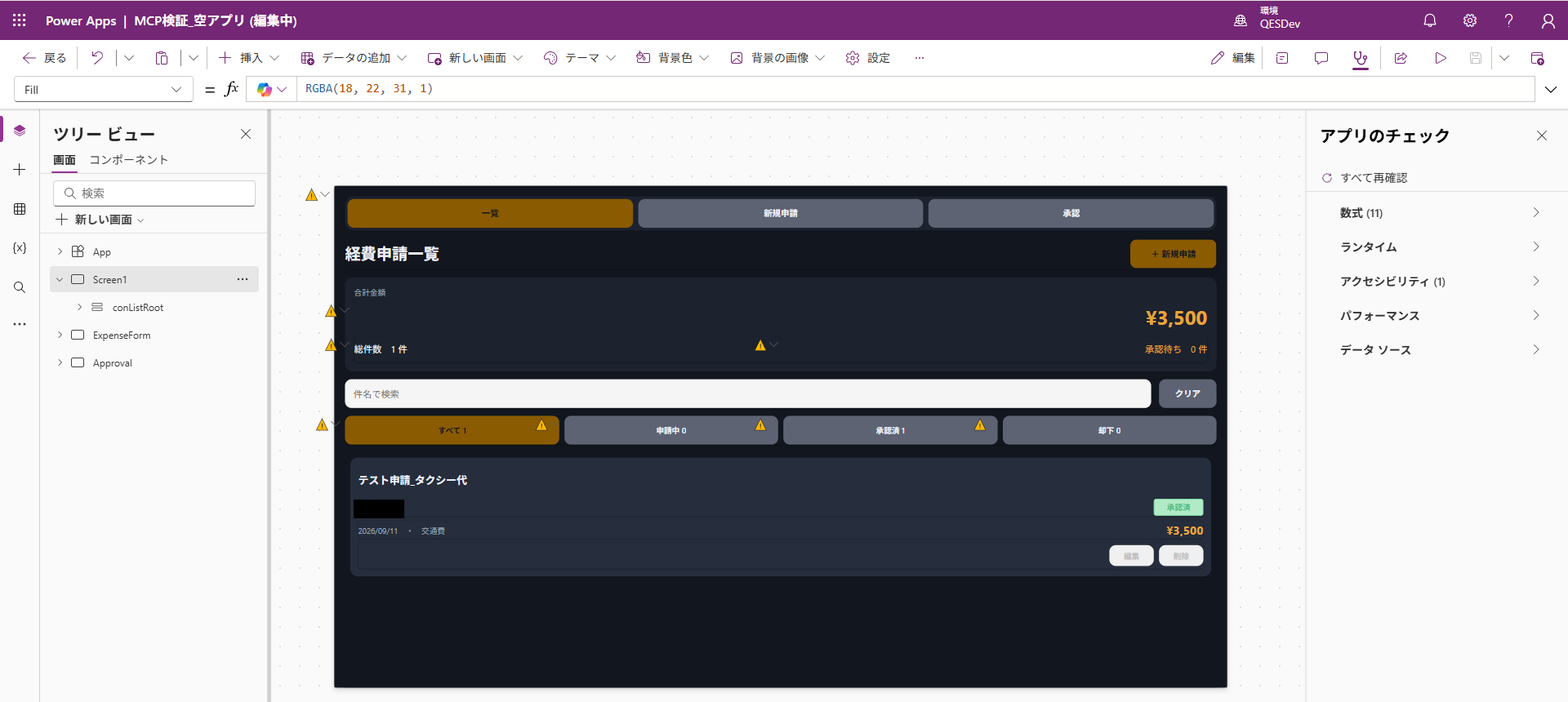Screen dimensions: 1568x702
Task: Open the テーマ menu
Action: [x=580, y=58]
